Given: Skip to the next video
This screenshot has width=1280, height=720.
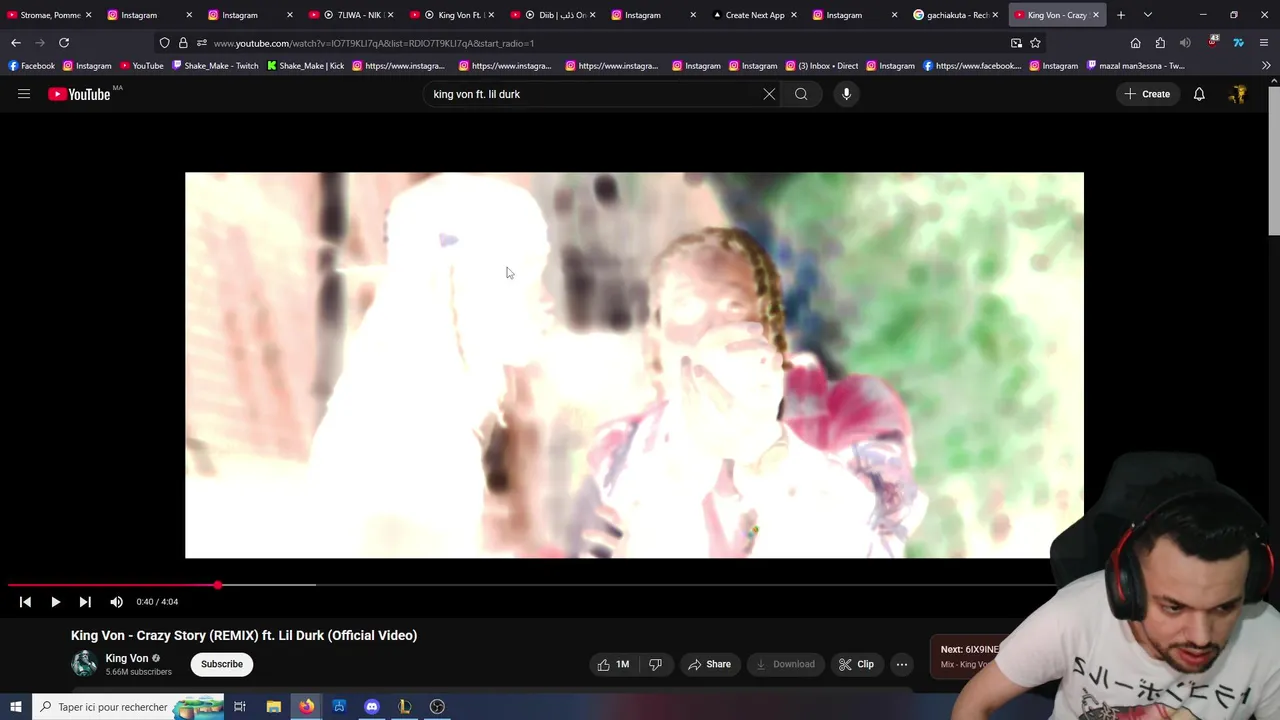Looking at the screenshot, I should [85, 602].
